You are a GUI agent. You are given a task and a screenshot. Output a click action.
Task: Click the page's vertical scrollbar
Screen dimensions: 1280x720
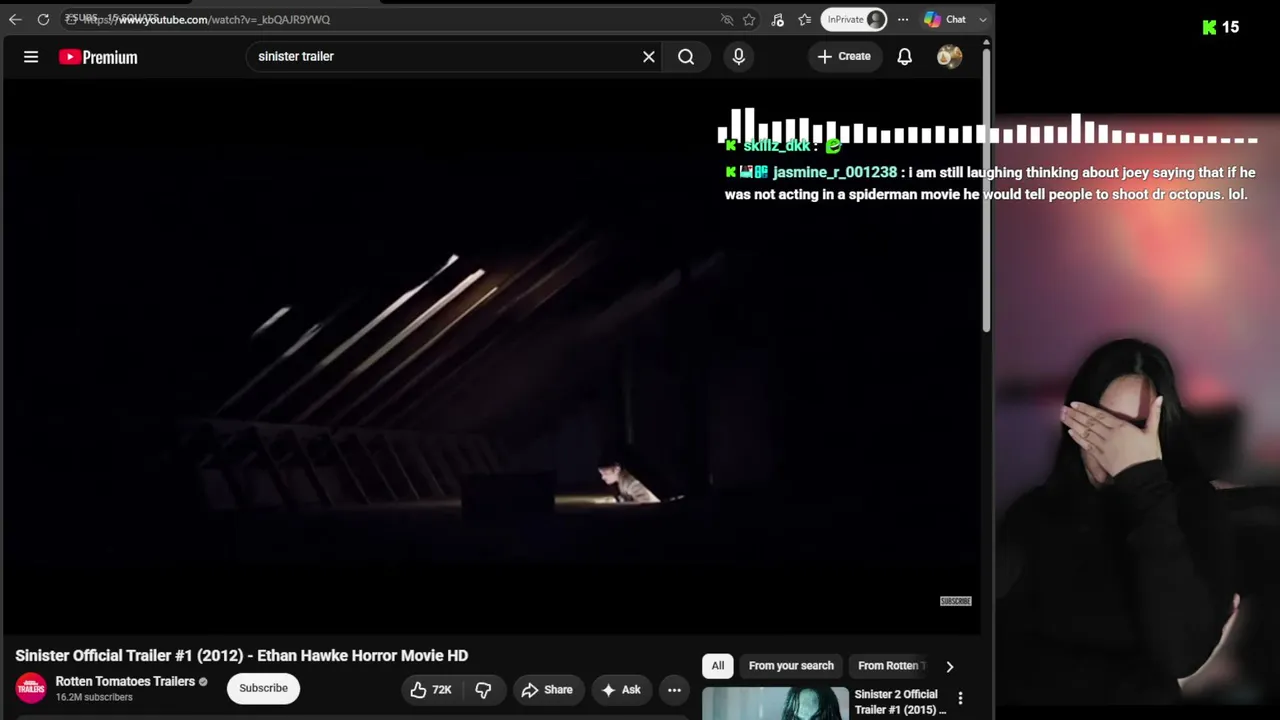point(987,190)
